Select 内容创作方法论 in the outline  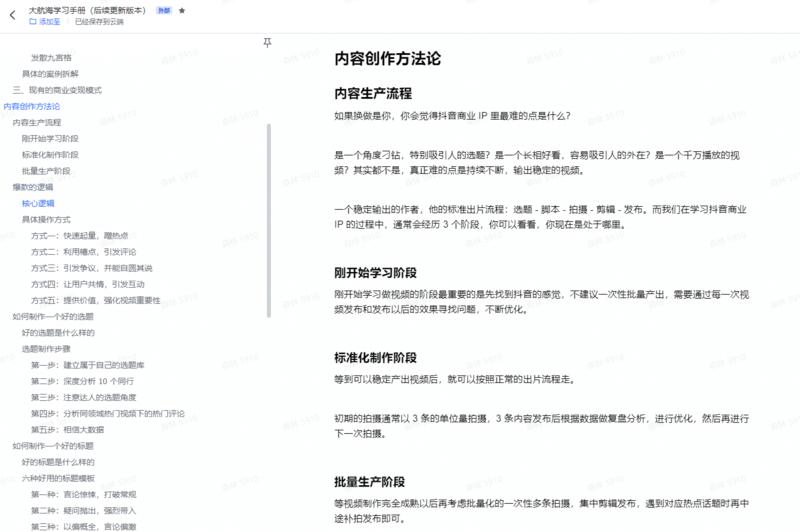pyautogui.click(x=32, y=106)
